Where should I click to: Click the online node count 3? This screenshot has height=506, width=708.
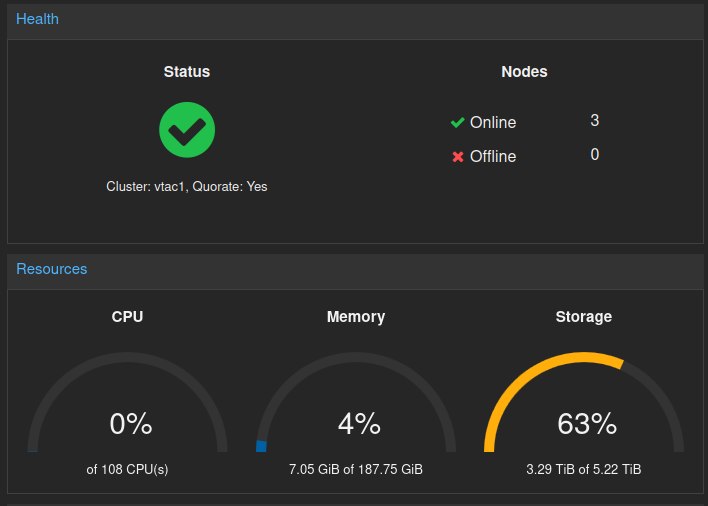[x=595, y=121]
